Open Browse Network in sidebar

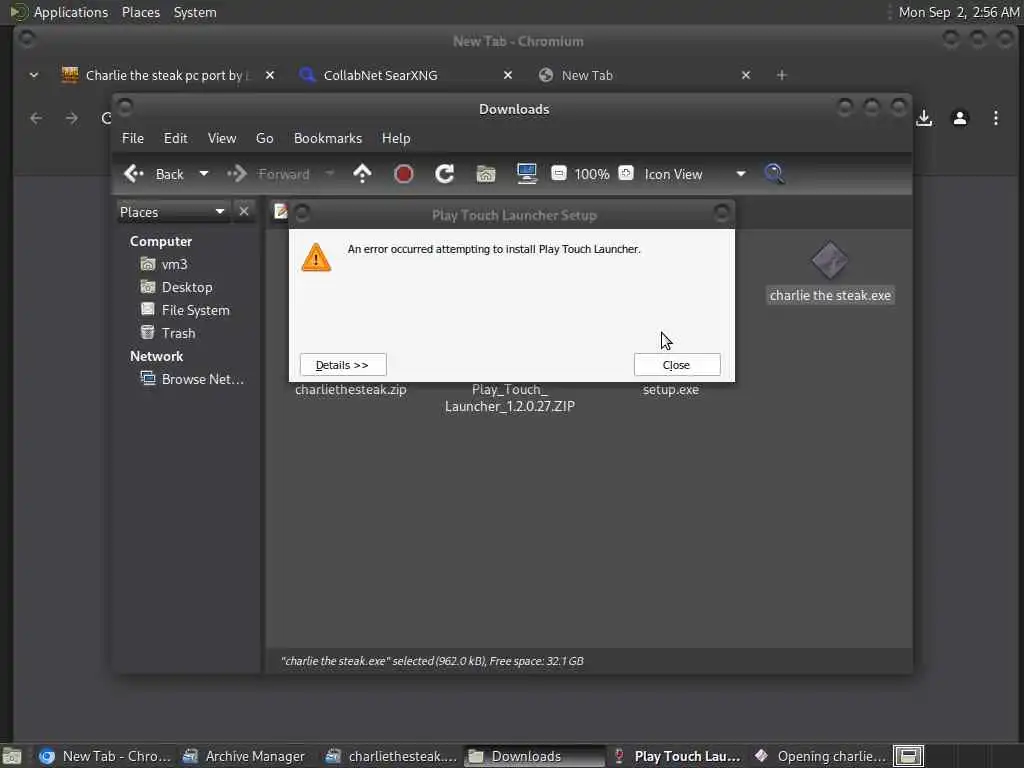click(x=192, y=379)
